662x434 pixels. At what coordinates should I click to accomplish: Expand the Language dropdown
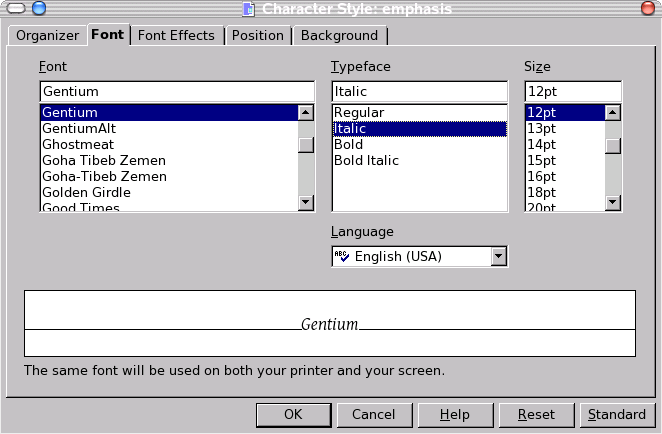click(498, 257)
